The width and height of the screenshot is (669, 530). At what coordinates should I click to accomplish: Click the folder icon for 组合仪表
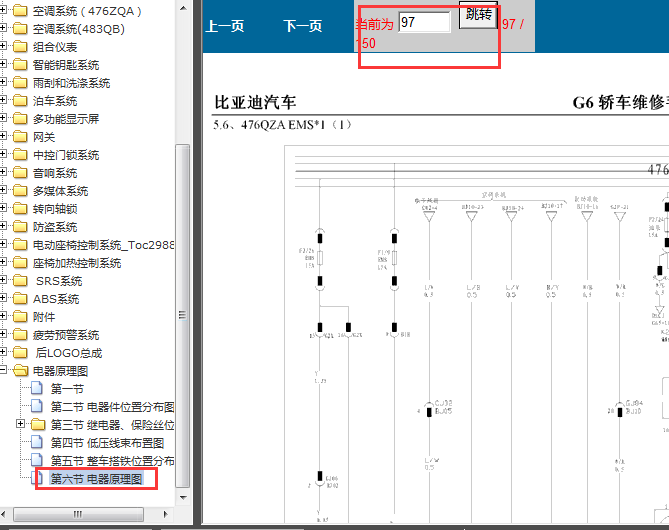coord(20,47)
